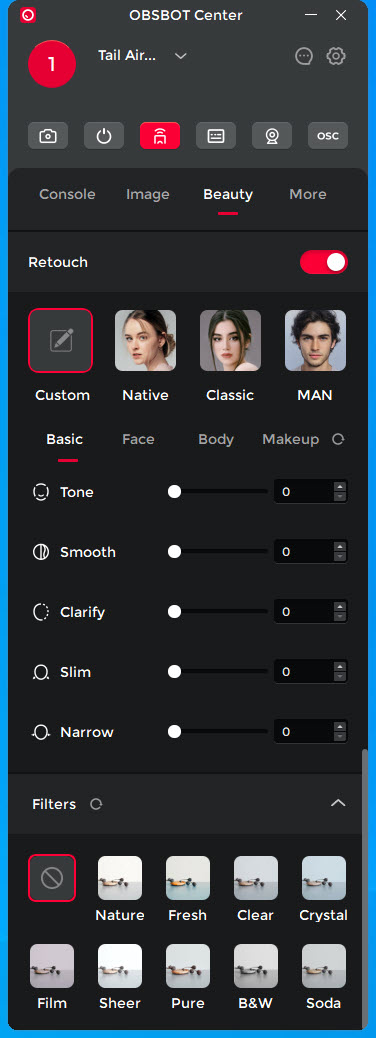
Task: Toggle the Retouch switch off
Action: 324,262
